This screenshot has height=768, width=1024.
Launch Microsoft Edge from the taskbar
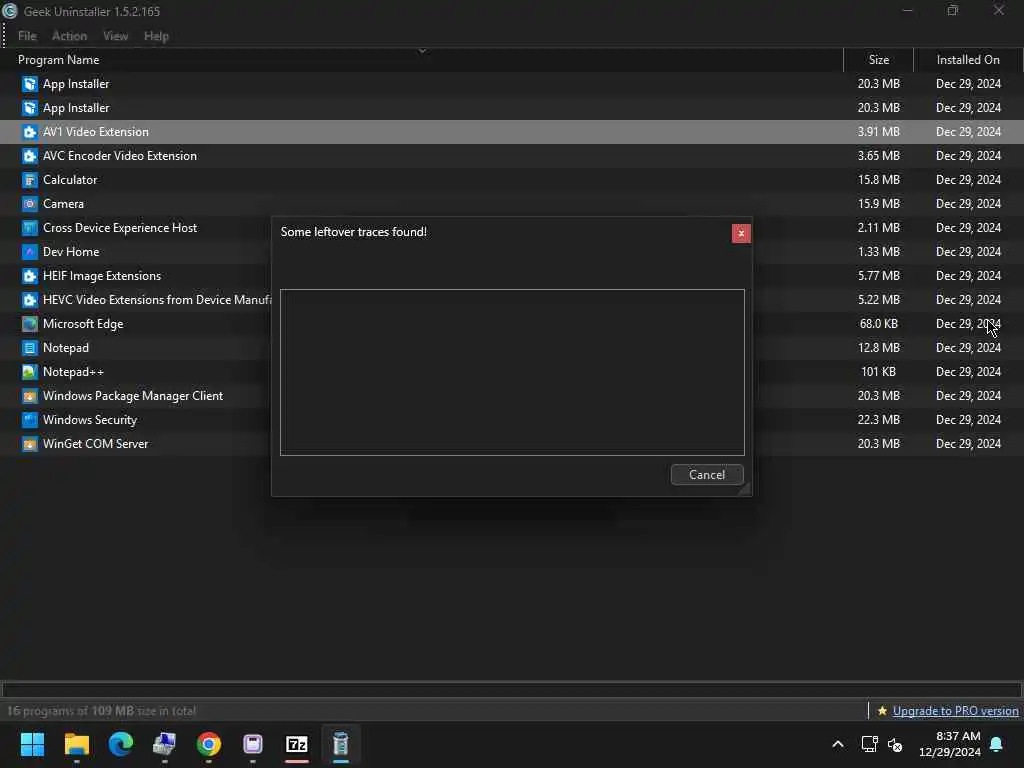(x=120, y=744)
